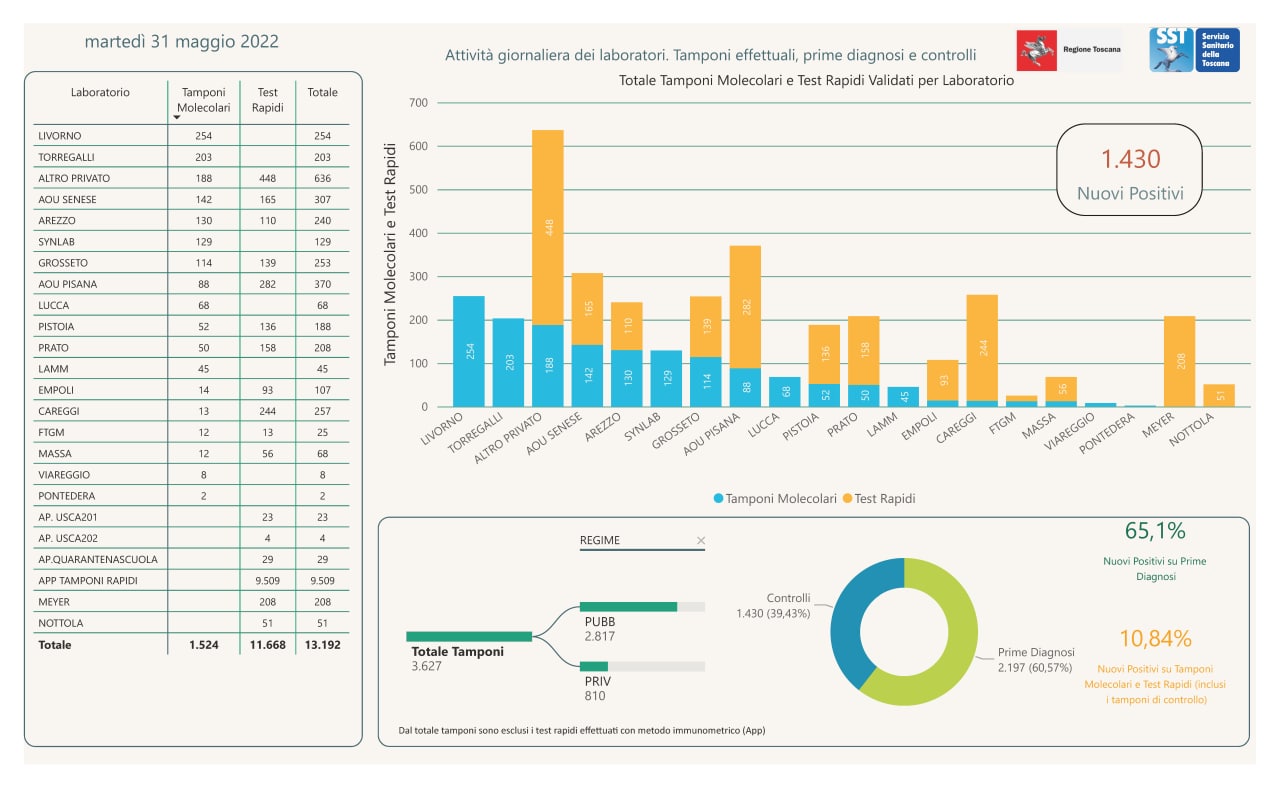This screenshot has height=787, width=1280.
Task: Click the AP.QUARANTENASCUOLA row name
Action: (98, 559)
